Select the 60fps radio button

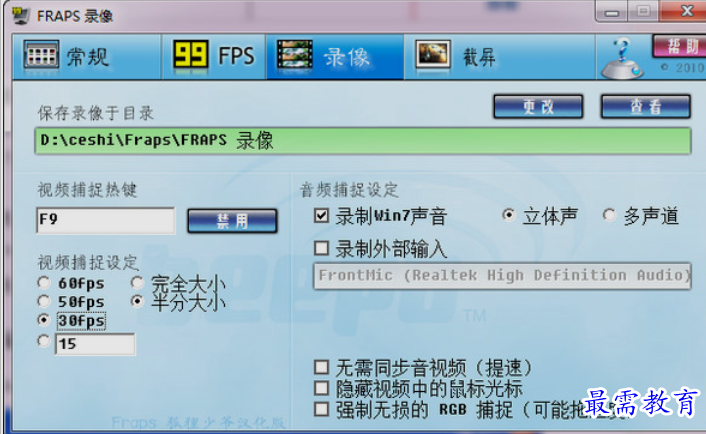tap(43, 283)
